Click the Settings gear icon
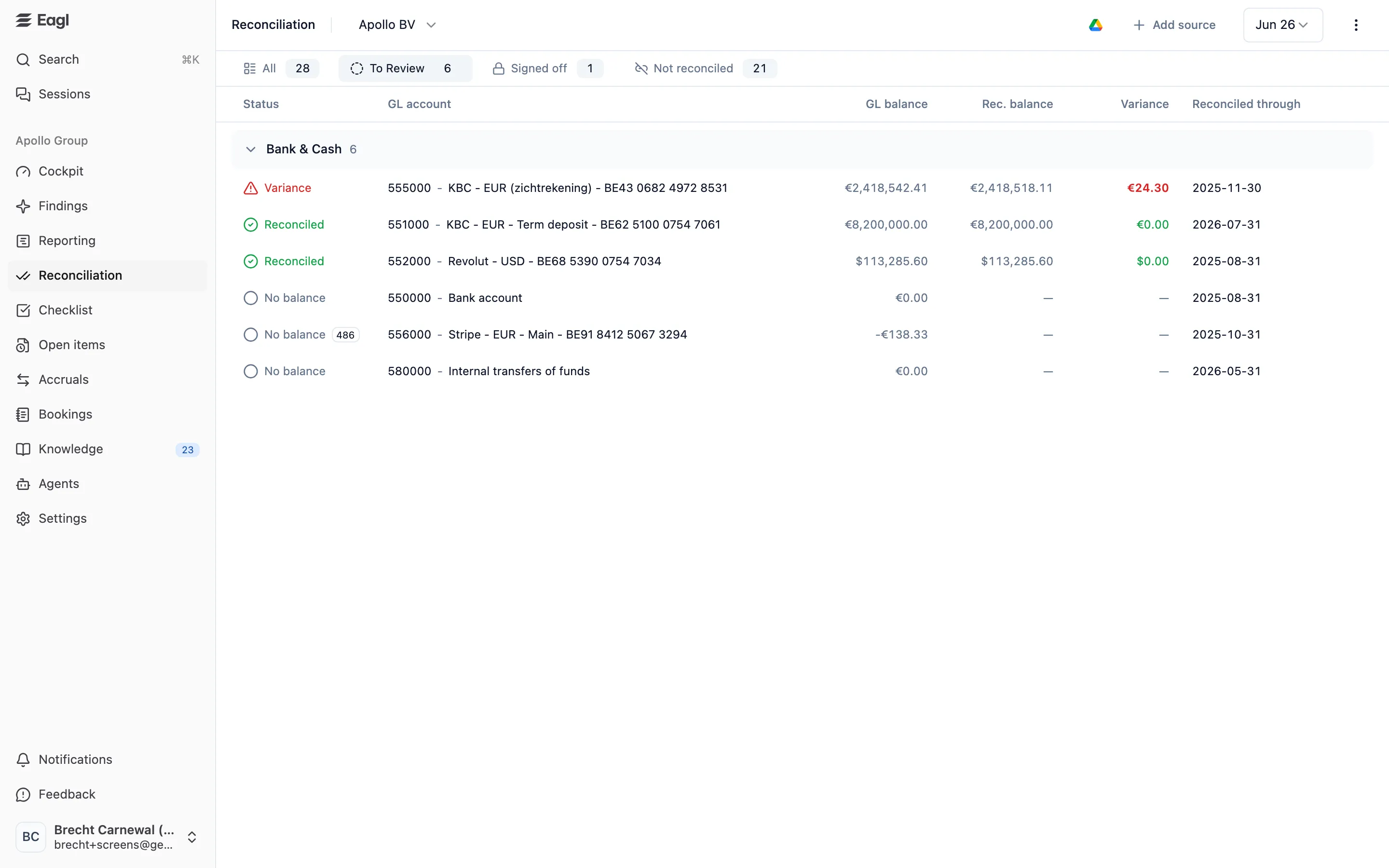 [23, 519]
